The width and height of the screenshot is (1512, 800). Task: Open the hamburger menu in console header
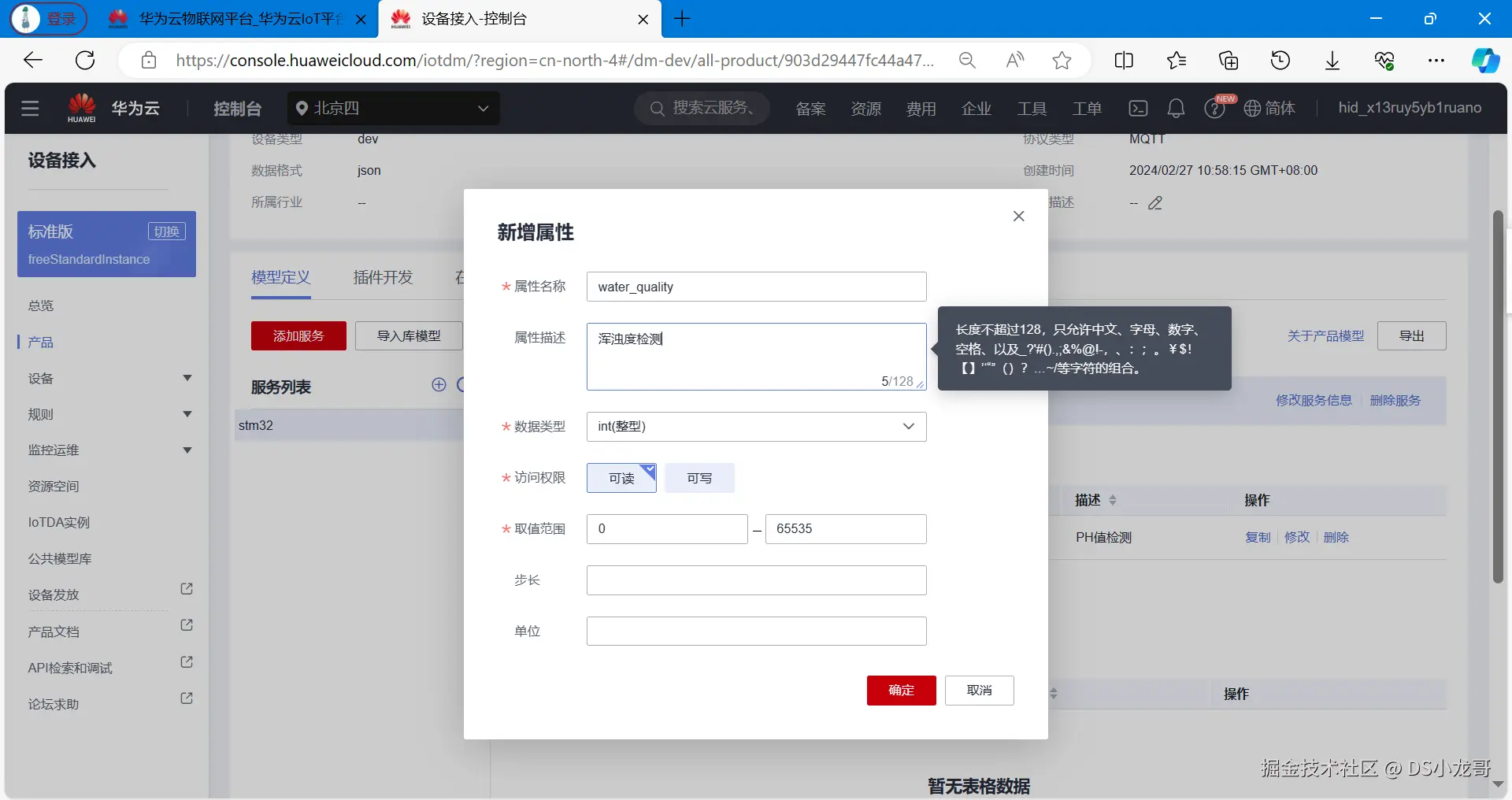click(x=30, y=108)
